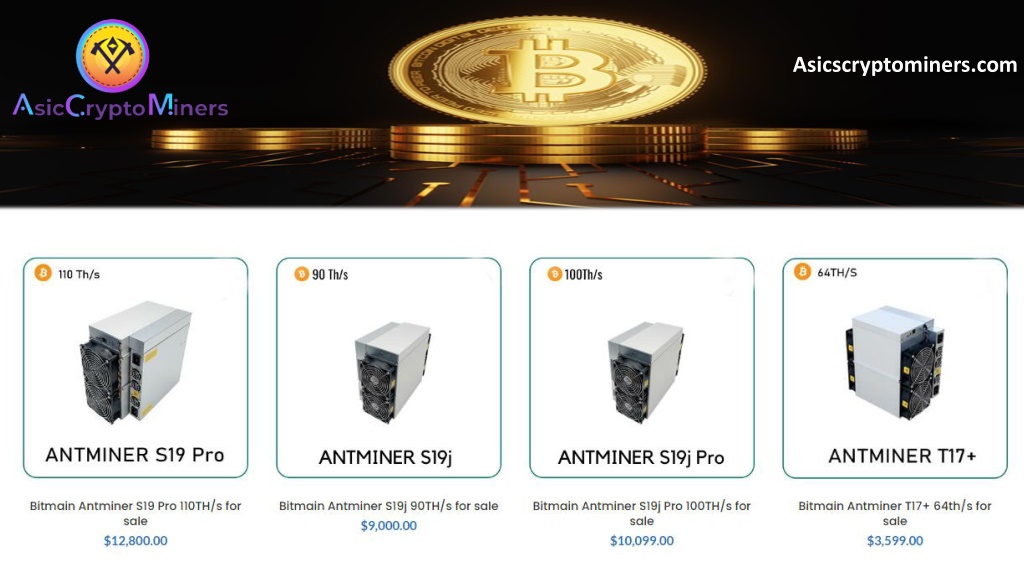This screenshot has width=1024, height=576.
Task: Click the AsicCryptoMiners pickaxe logo icon
Action: point(112,56)
